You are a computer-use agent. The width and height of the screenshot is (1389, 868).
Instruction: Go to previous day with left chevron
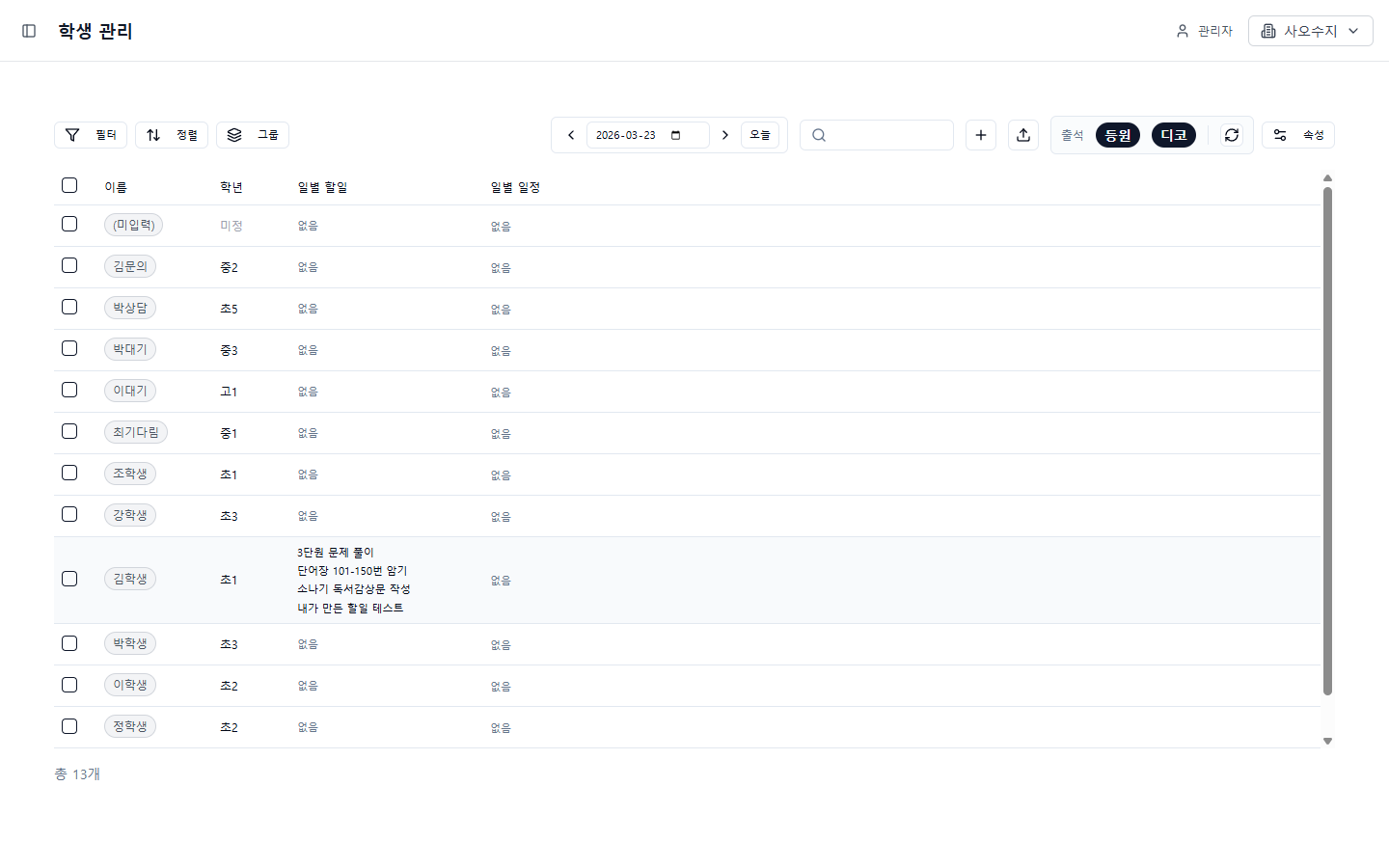571,135
